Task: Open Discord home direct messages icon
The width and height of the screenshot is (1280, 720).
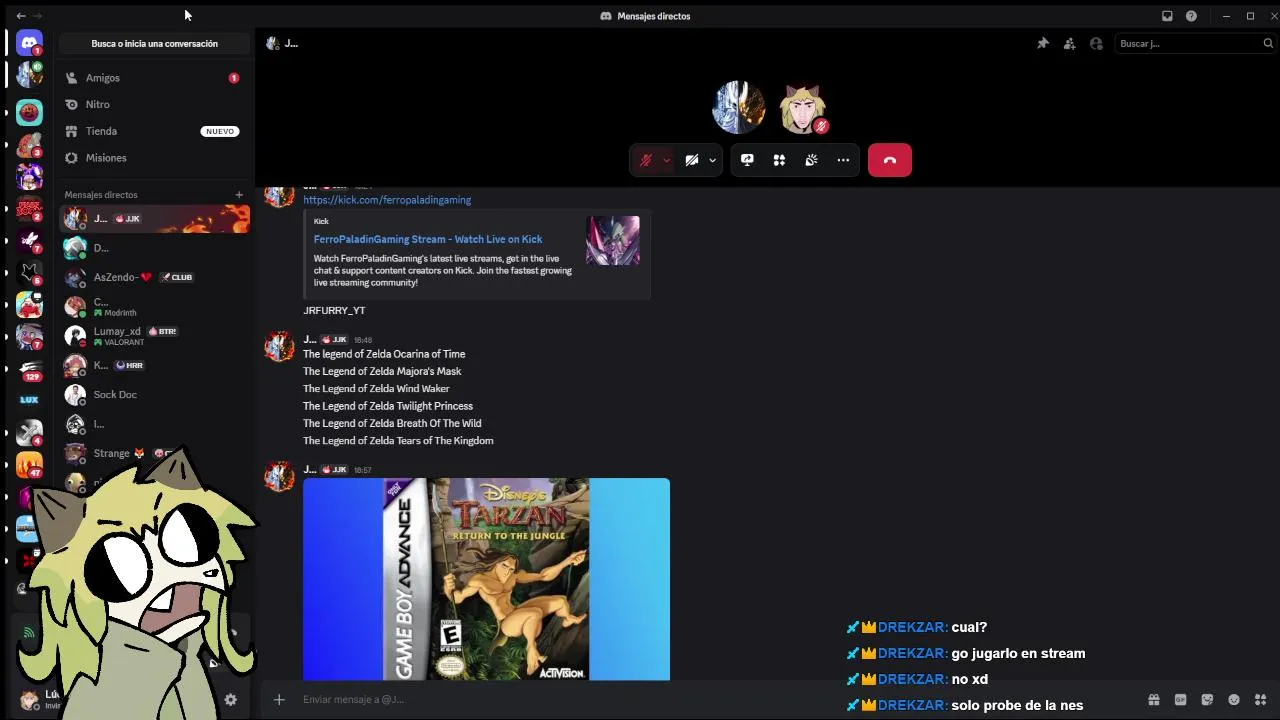Action: (x=29, y=43)
